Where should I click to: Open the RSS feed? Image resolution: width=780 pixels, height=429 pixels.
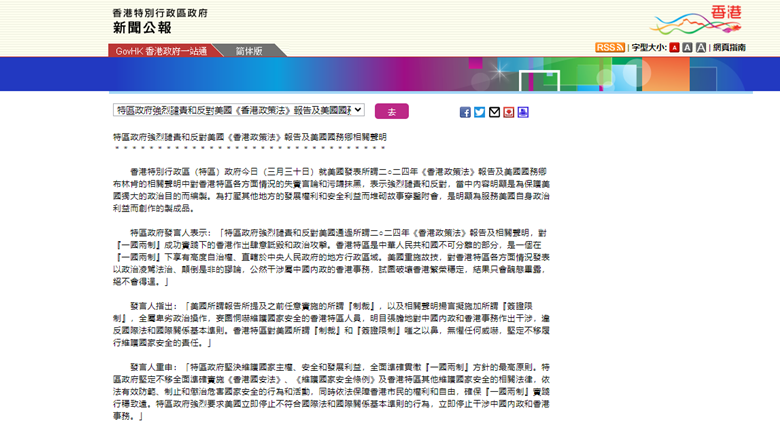click(x=609, y=47)
